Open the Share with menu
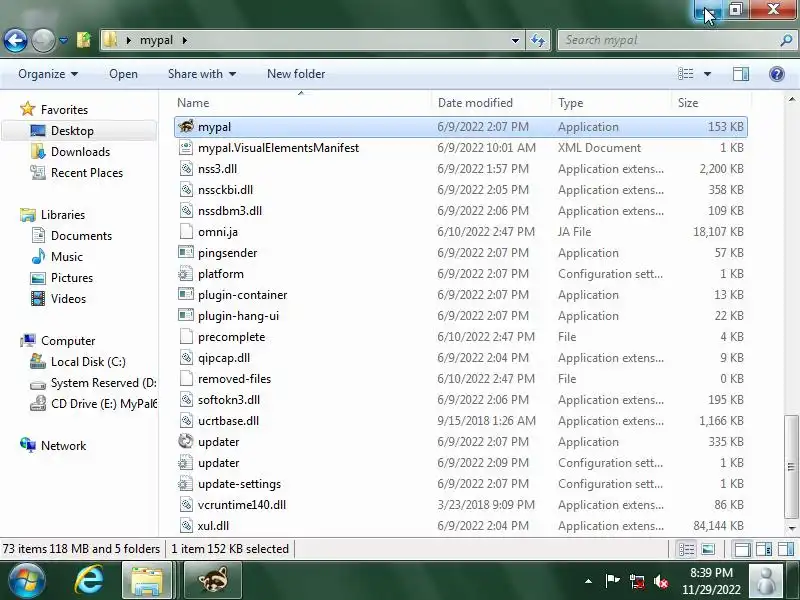Viewport: 800px width, 600px height. [x=202, y=74]
